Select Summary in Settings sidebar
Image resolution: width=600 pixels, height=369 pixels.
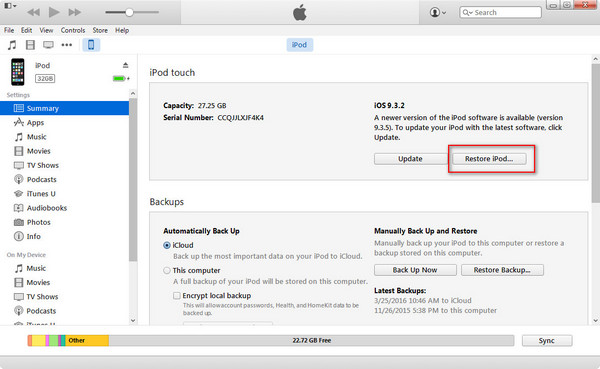(x=64, y=108)
